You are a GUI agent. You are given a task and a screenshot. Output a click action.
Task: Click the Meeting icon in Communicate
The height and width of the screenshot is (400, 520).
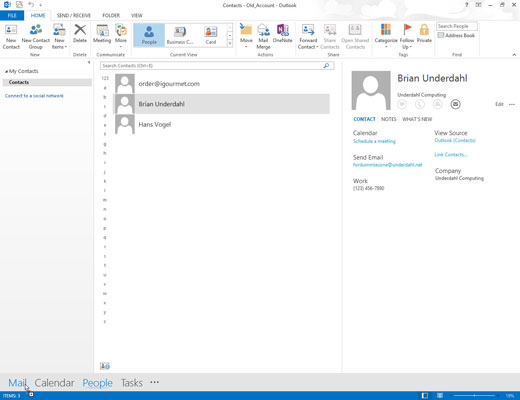click(102, 33)
